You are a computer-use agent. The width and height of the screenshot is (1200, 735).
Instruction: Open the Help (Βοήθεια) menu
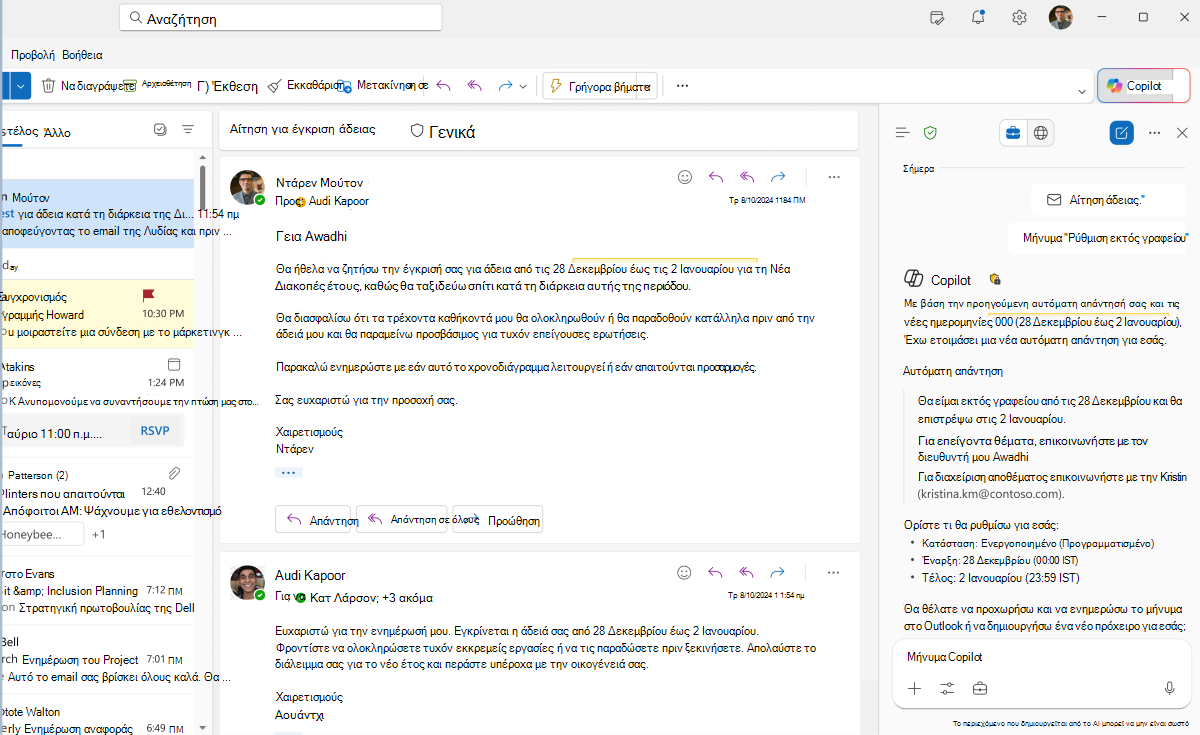(x=82, y=55)
